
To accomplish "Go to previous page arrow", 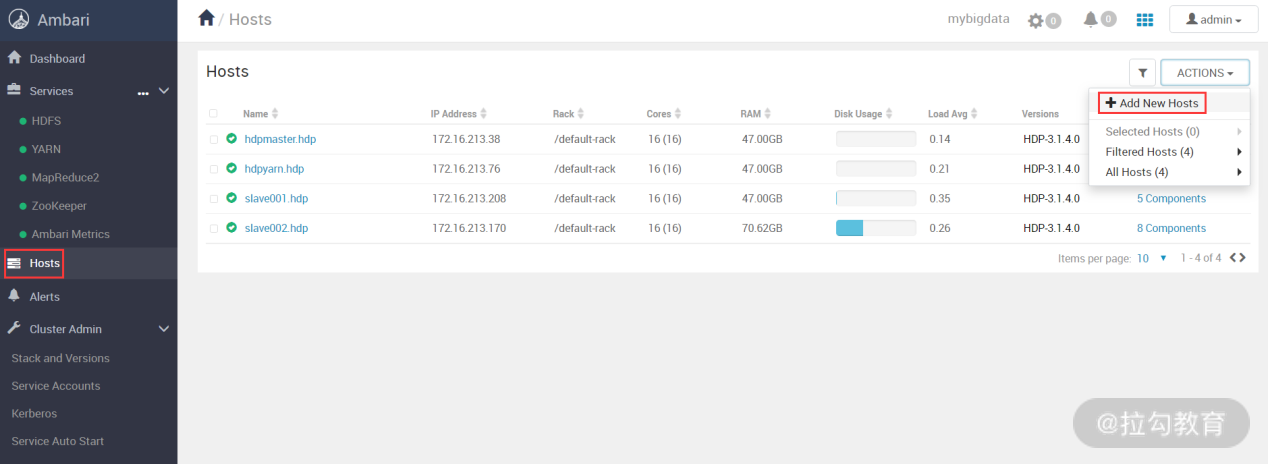I will pos(1233,258).
